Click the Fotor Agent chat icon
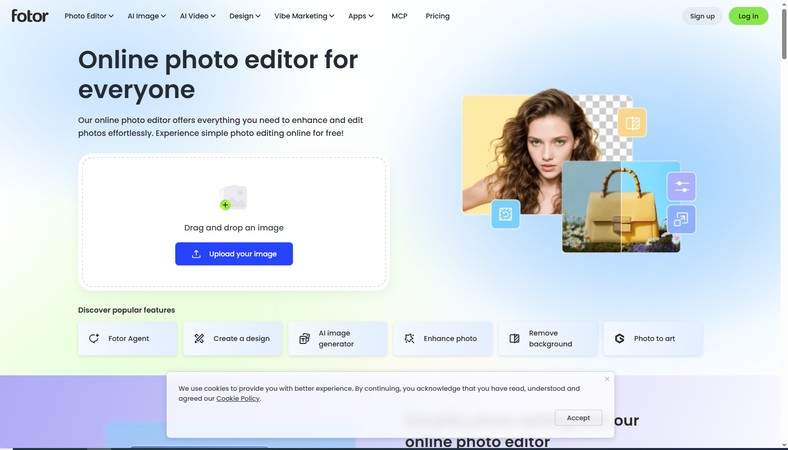This screenshot has height=450, width=788. pyautogui.click(x=94, y=338)
